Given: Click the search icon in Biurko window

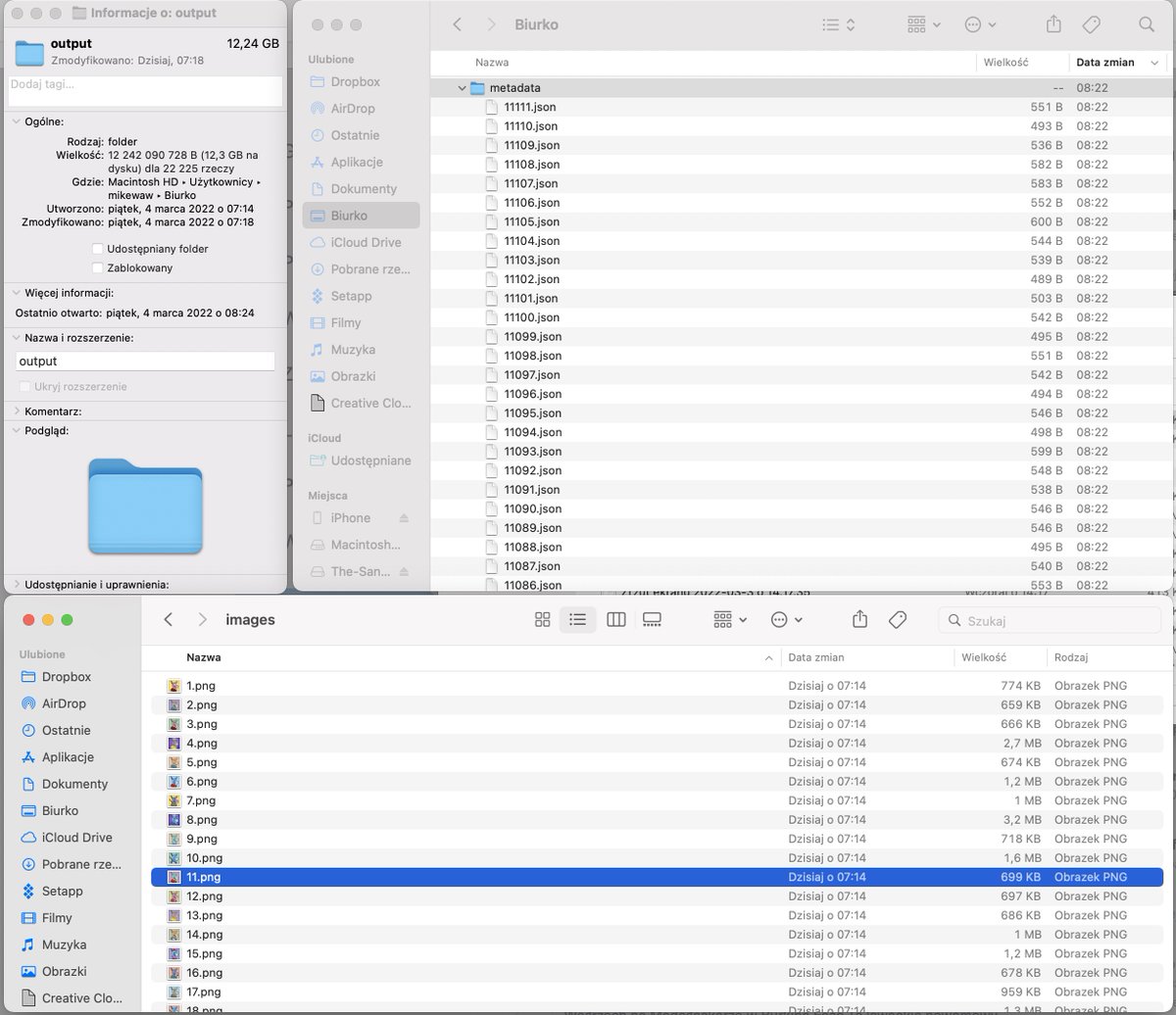Looking at the screenshot, I should (1146, 24).
